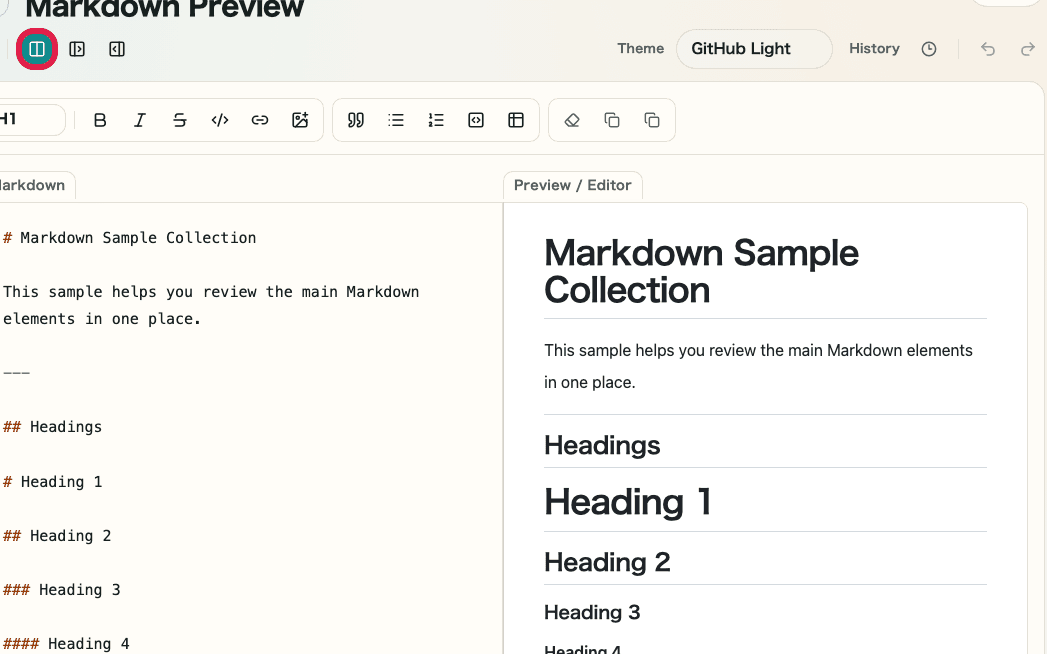1047x654 pixels.
Task: Insert a hyperlink
Action: (x=260, y=119)
